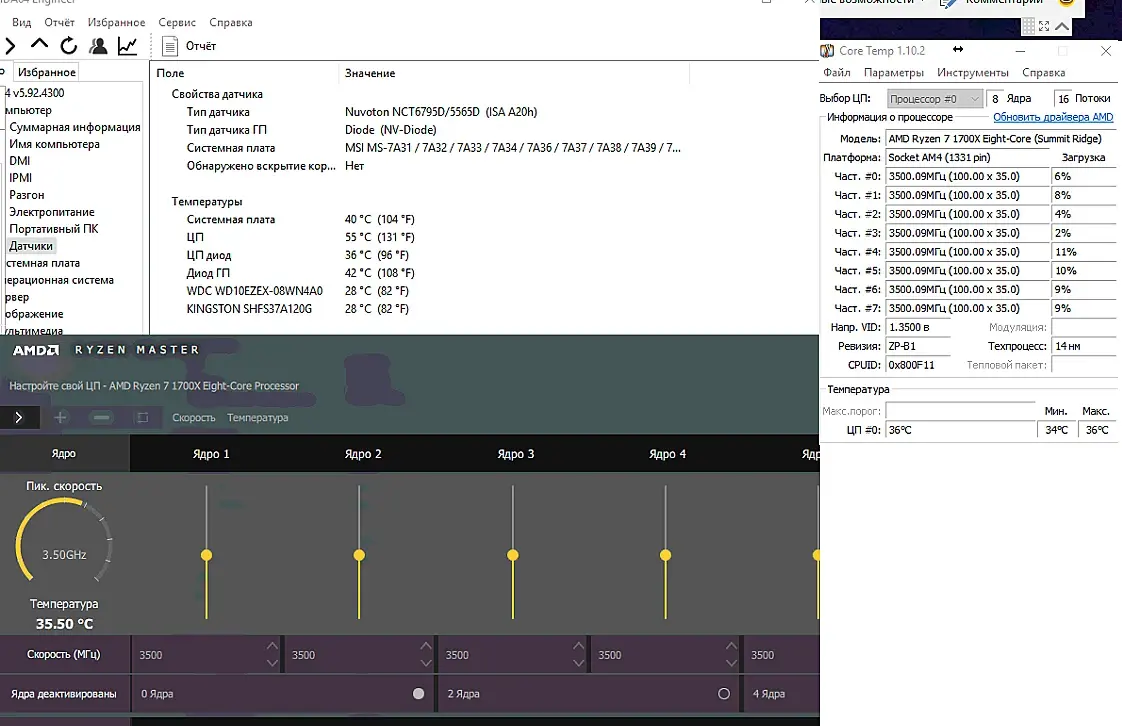Screen dimensions: 1122x726
Task: Click the Диод ГП 42 °C value
Action: (x=379, y=273)
